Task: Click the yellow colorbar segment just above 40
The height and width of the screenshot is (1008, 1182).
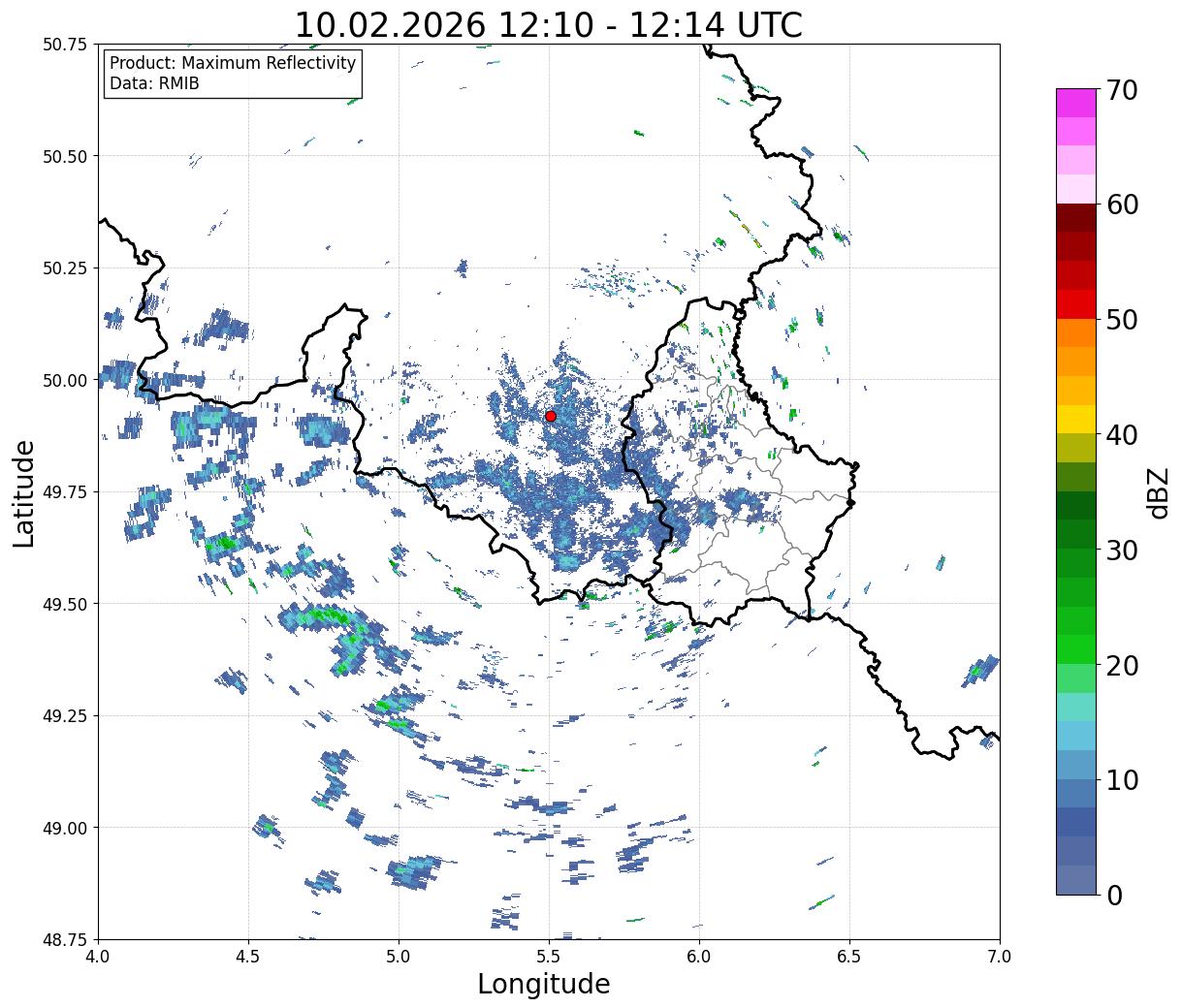Action: tap(1075, 420)
